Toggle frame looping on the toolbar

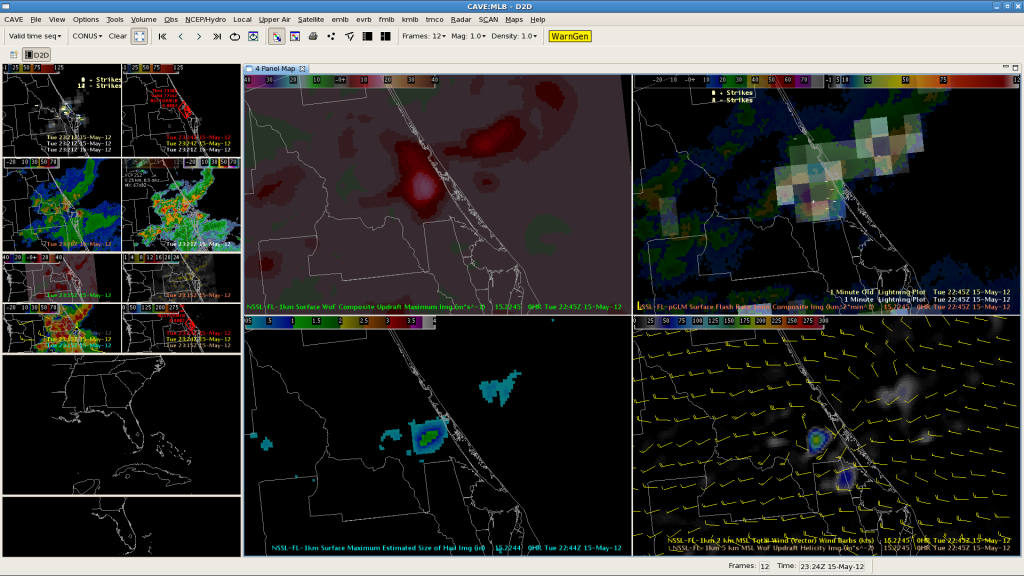click(235, 36)
